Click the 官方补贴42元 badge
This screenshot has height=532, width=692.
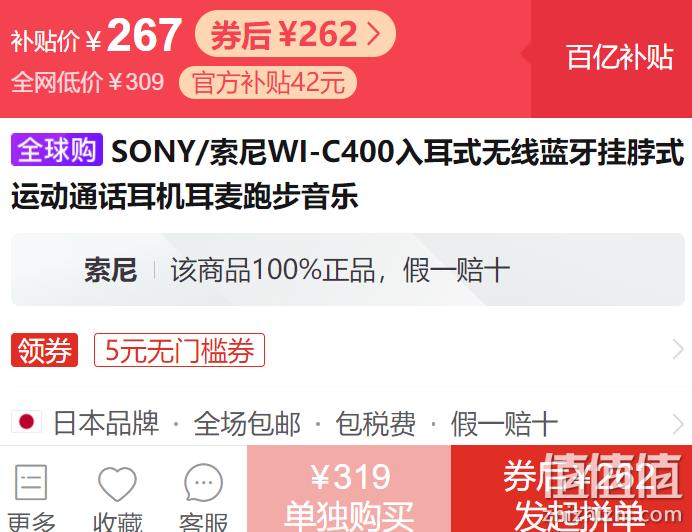point(268,82)
